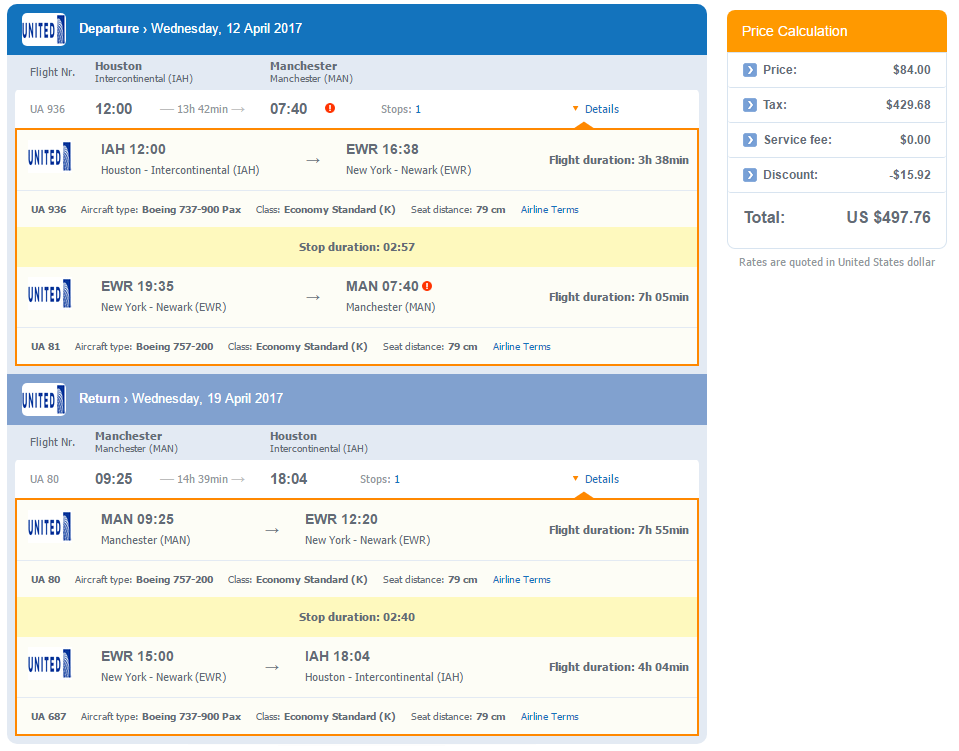Image resolution: width=959 pixels, height=751 pixels.
Task: Click the red alert icon next to MAN 07:40
Action: click(x=427, y=286)
